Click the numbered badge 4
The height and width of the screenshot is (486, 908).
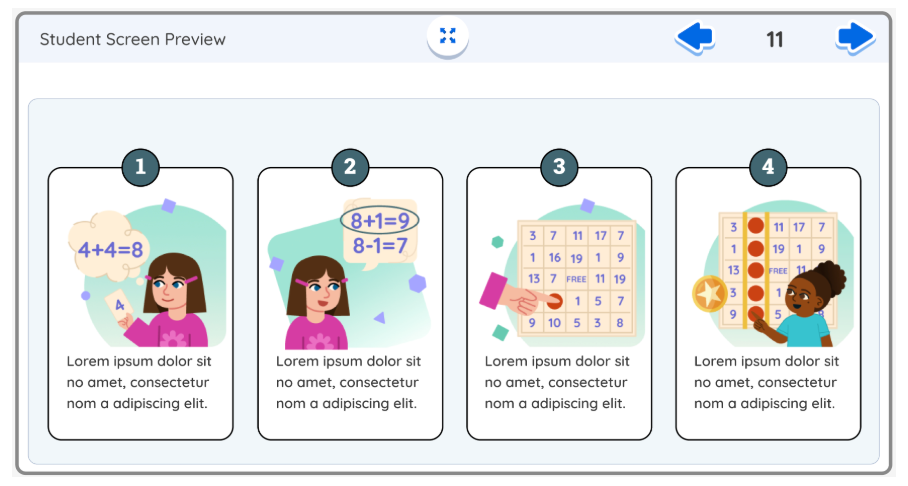pos(768,167)
